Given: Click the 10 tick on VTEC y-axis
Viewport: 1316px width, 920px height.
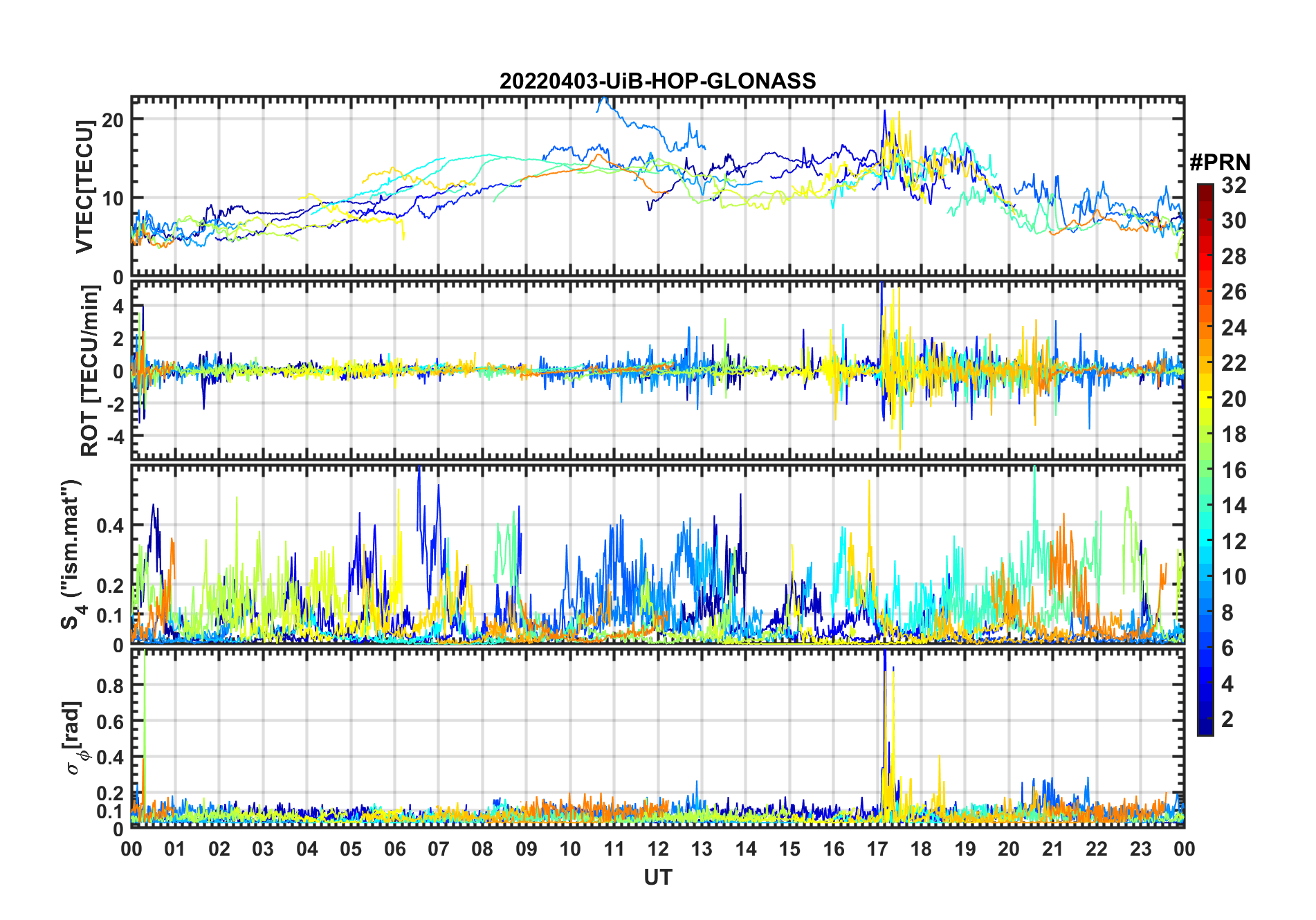Looking at the screenshot, I should pos(113,199).
